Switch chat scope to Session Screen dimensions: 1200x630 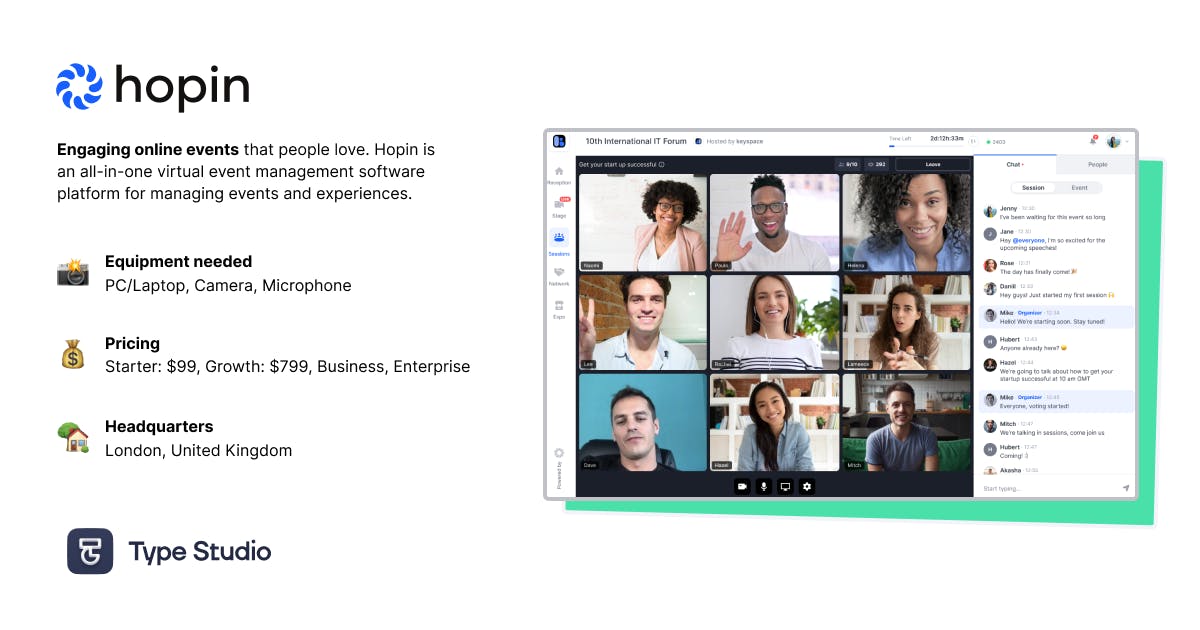(1033, 187)
